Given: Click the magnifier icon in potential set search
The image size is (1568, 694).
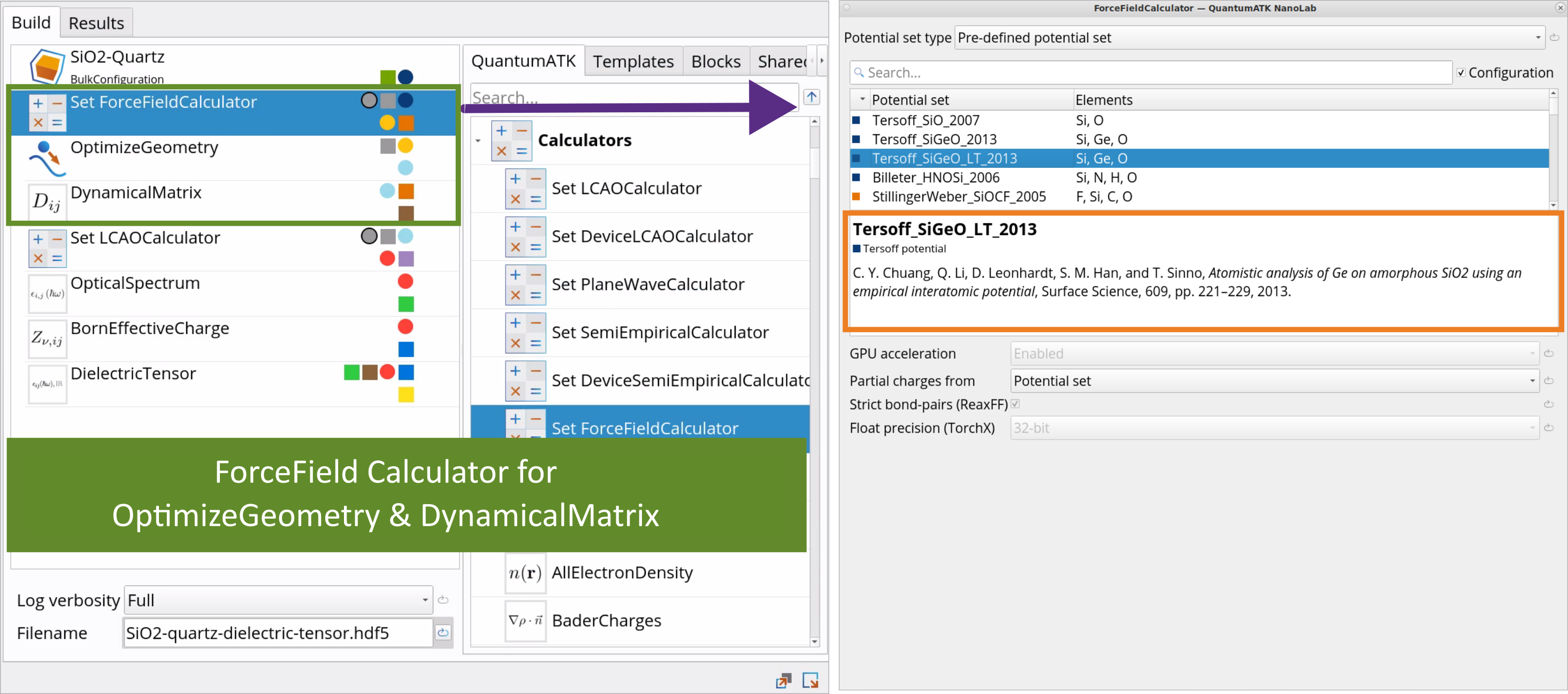Looking at the screenshot, I should pyautogui.click(x=859, y=72).
